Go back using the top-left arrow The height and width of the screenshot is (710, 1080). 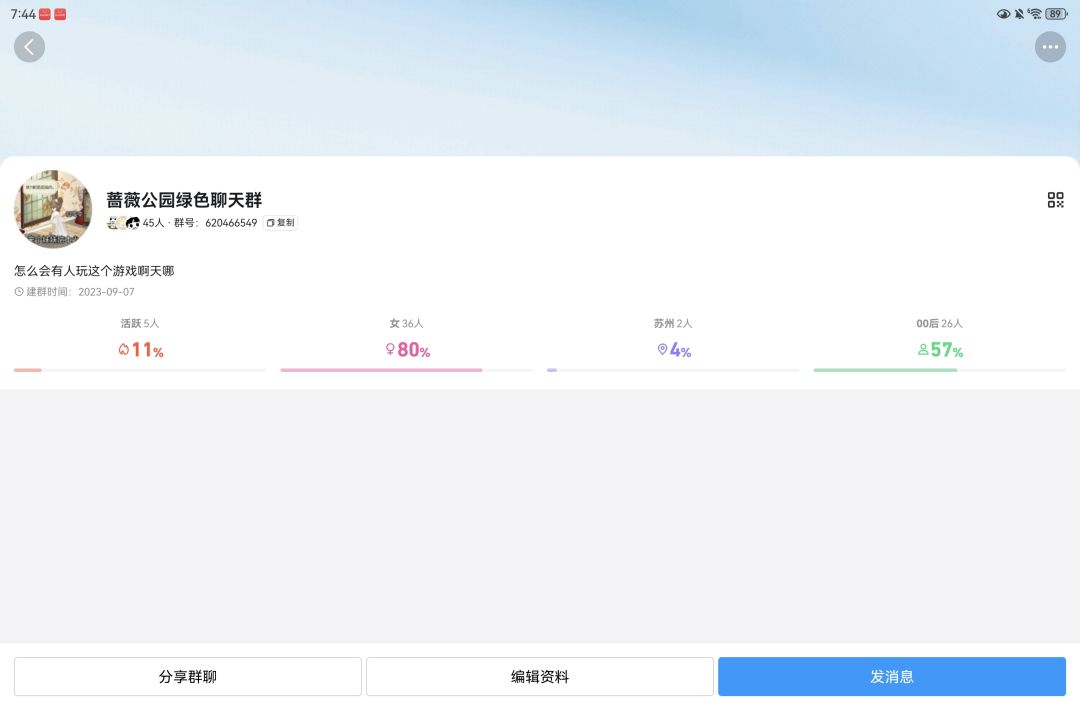click(x=29, y=47)
